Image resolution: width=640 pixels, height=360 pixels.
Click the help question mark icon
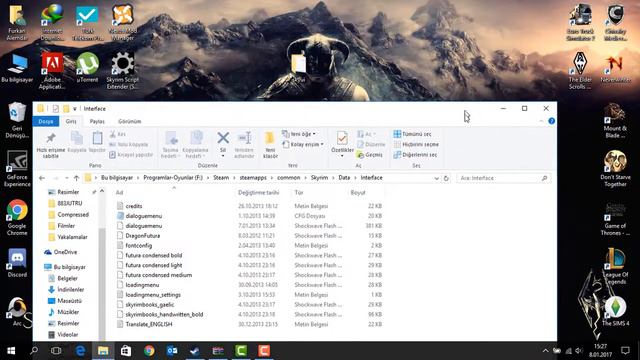551,121
